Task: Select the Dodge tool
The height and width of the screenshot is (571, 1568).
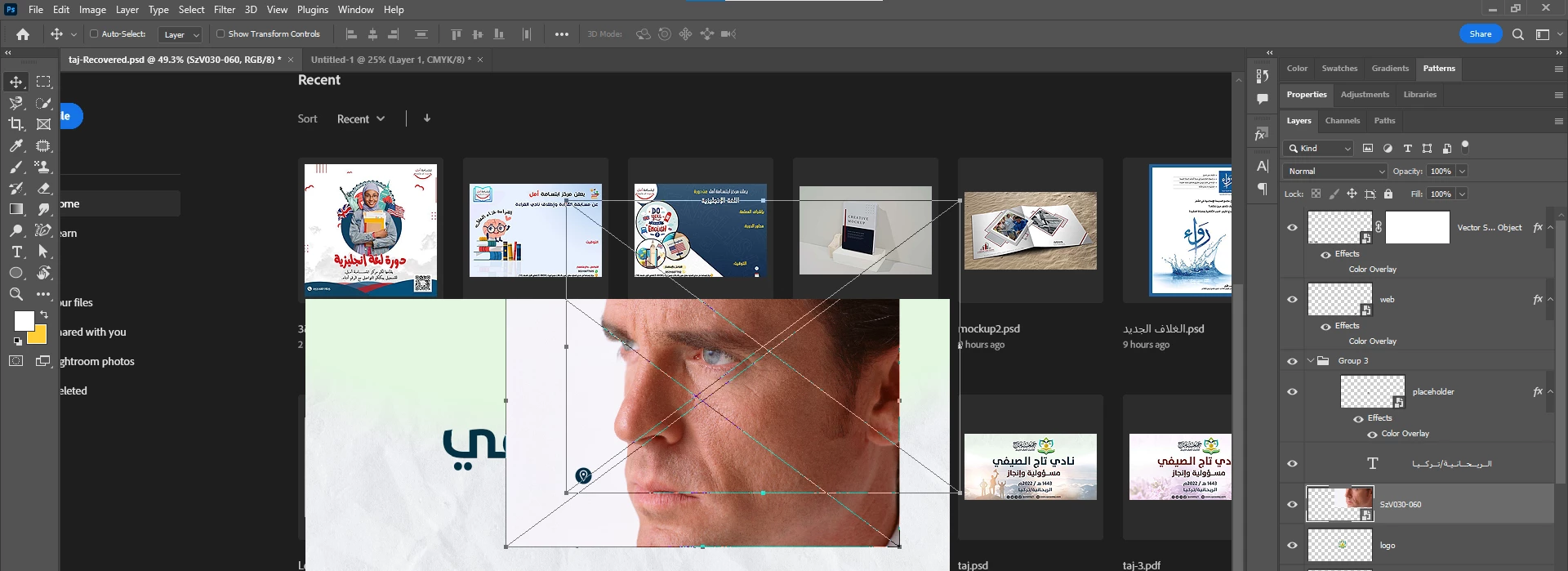Action: point(16,230)
